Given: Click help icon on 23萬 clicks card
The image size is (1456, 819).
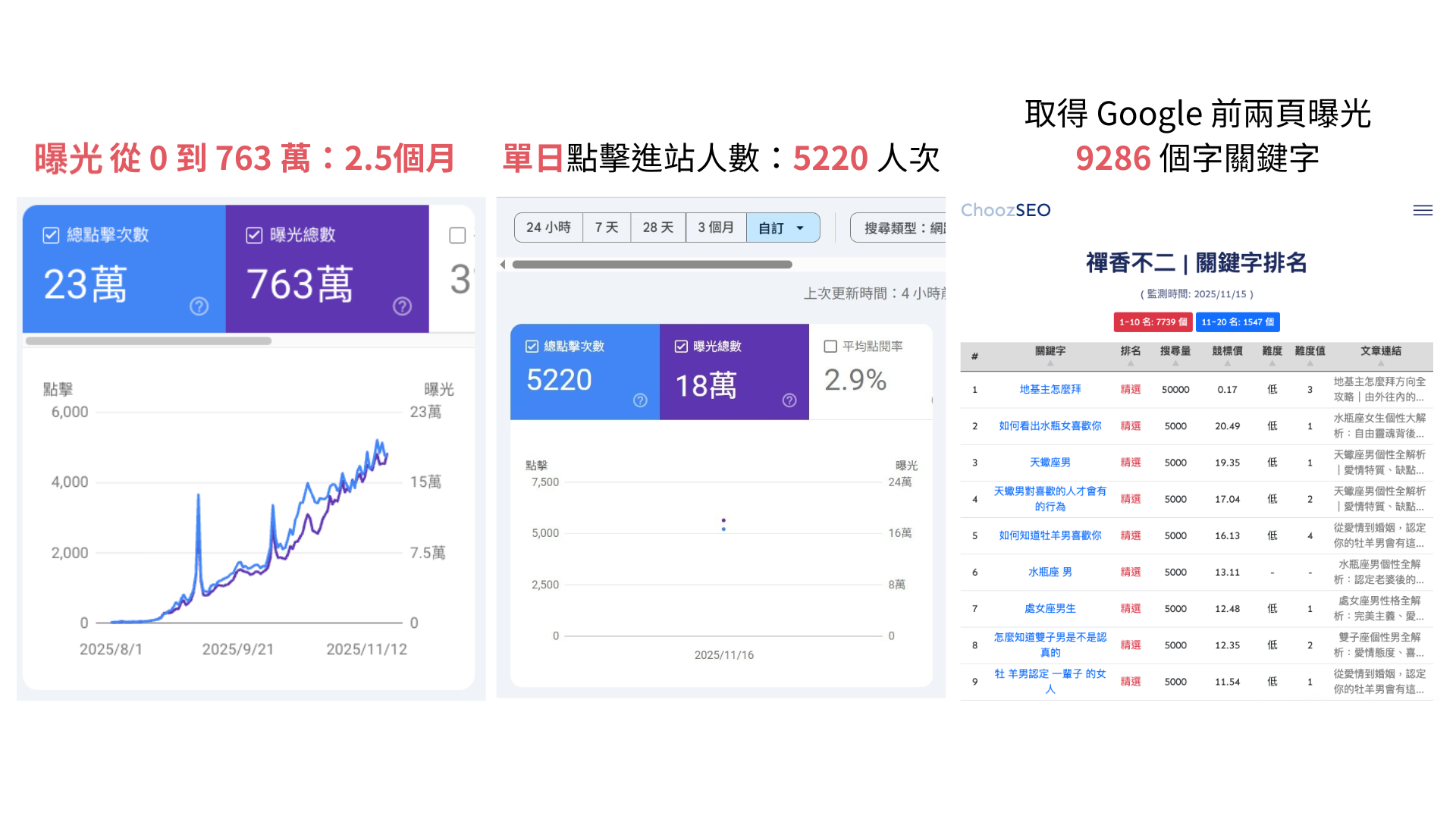Looking at the screenshot, I should tap(199, 306).
